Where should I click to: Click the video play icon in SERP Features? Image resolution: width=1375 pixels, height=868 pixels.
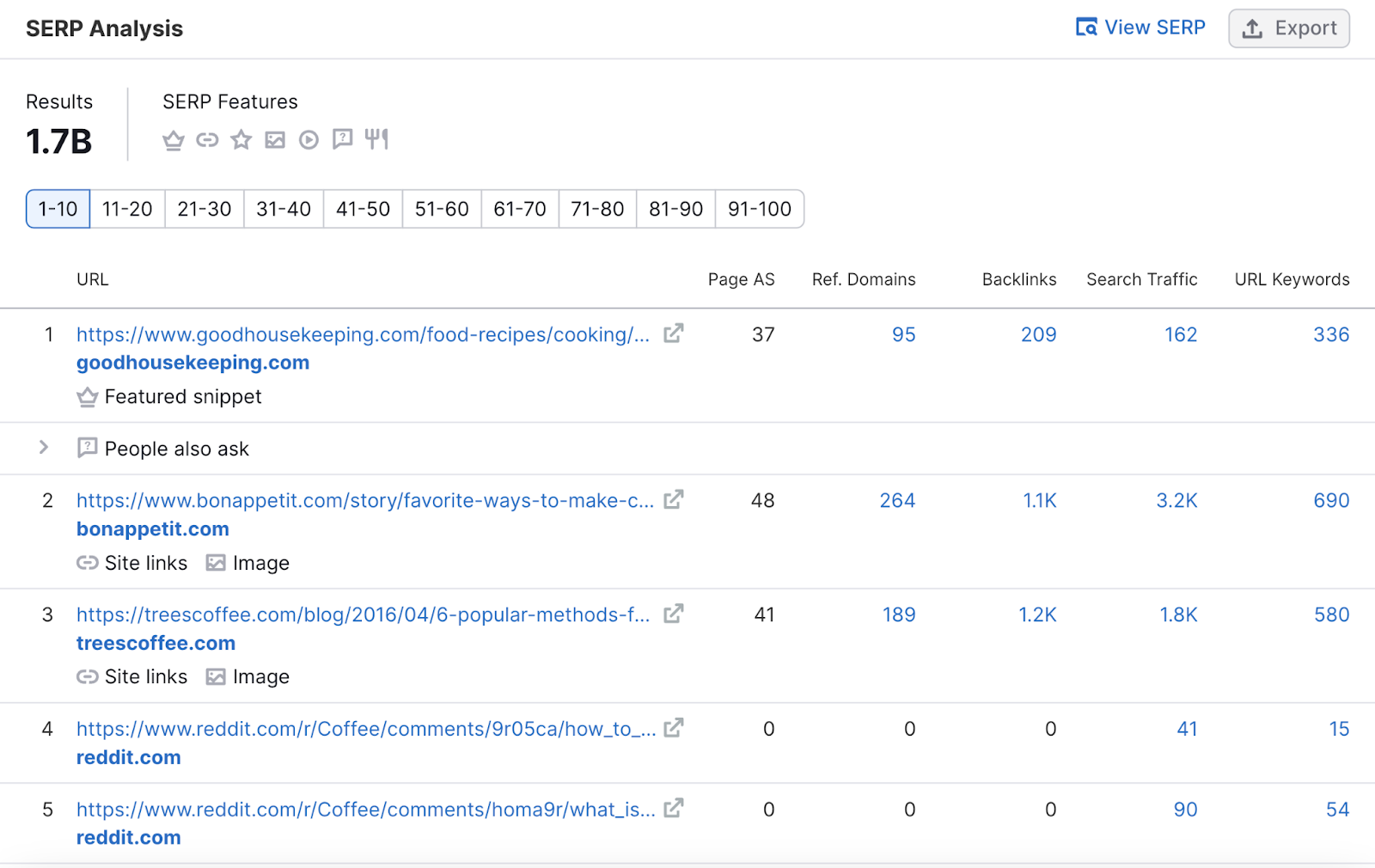[x=309, y=140]
